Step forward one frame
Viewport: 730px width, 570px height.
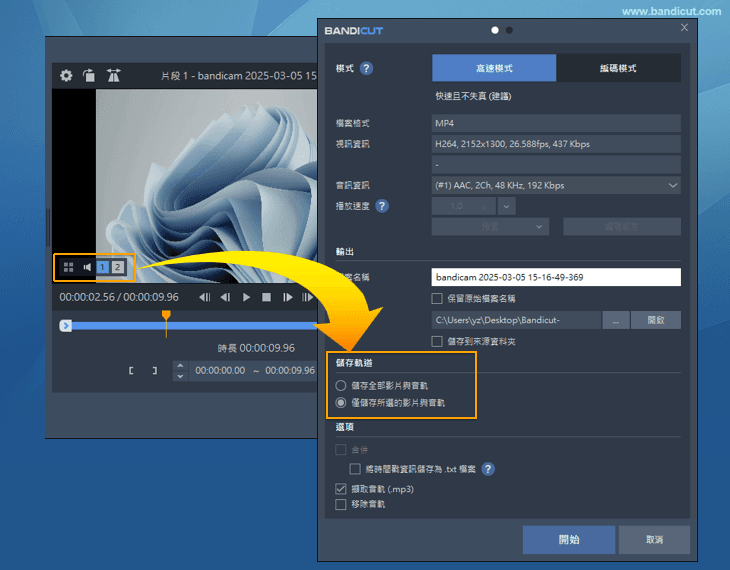[x=287, y=297]
